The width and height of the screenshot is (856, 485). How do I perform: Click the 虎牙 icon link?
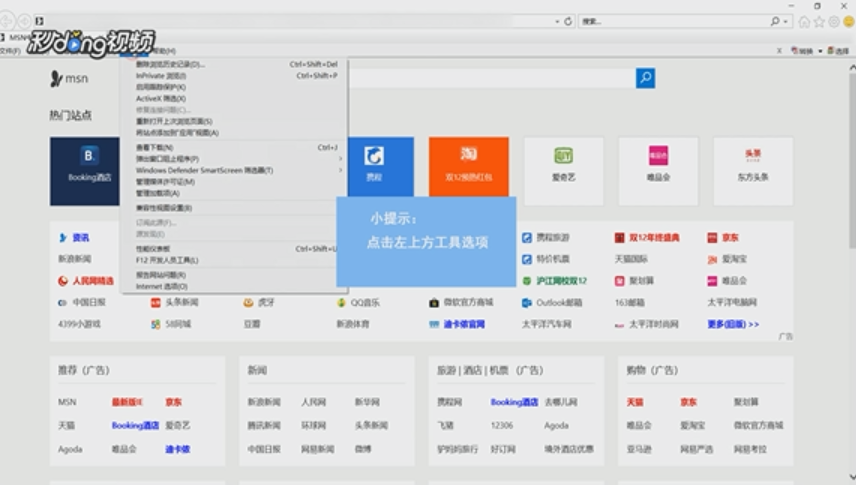(259, 303)
